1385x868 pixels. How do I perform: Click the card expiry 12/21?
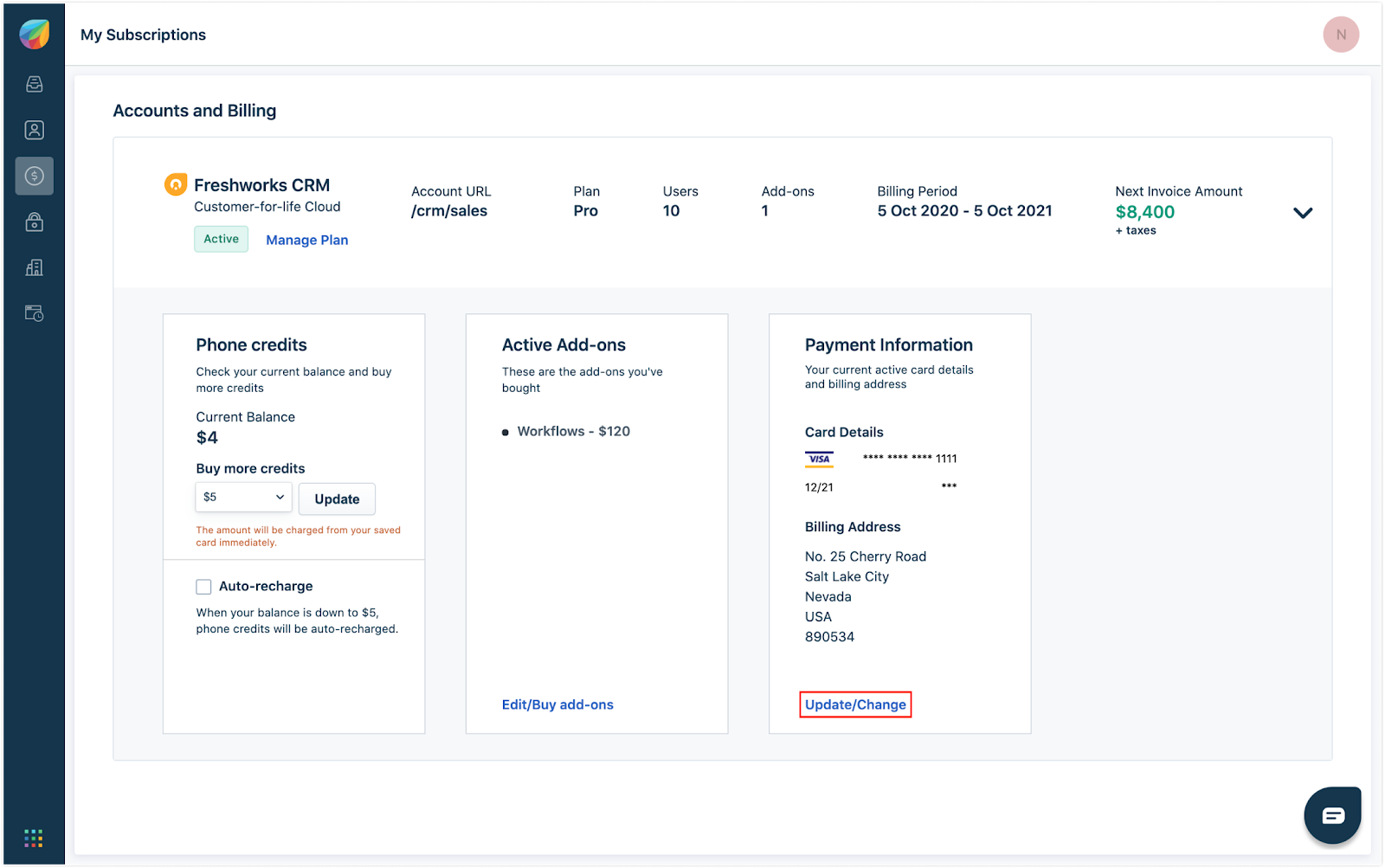(x=819, y=487)
